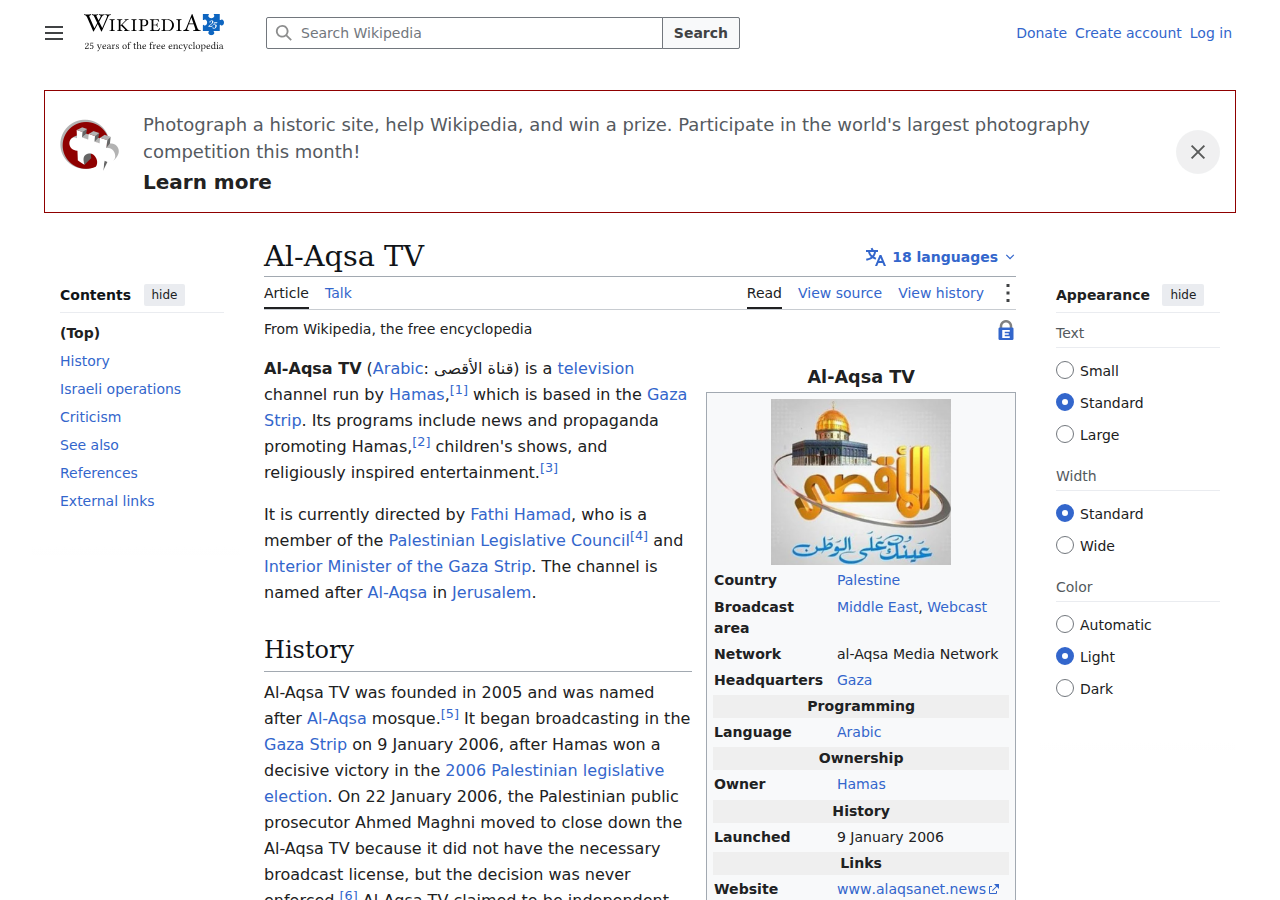Hide the Contents sidebar
This screenshot has height=900, width=1280.
coord(164,295)
